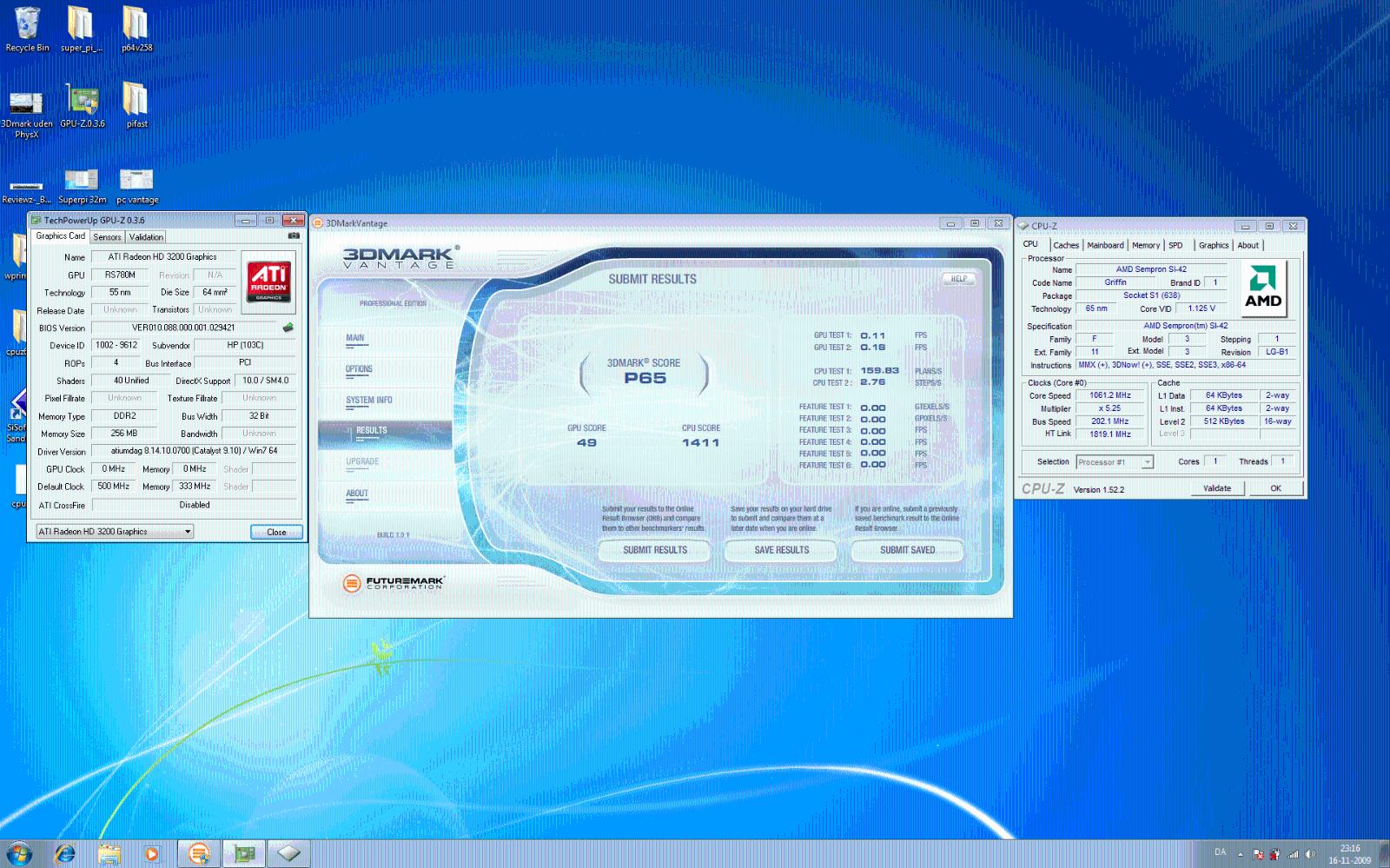Click the CPU score value 1411
This screenshot has width=1390, height=868.
click(700, 442)
